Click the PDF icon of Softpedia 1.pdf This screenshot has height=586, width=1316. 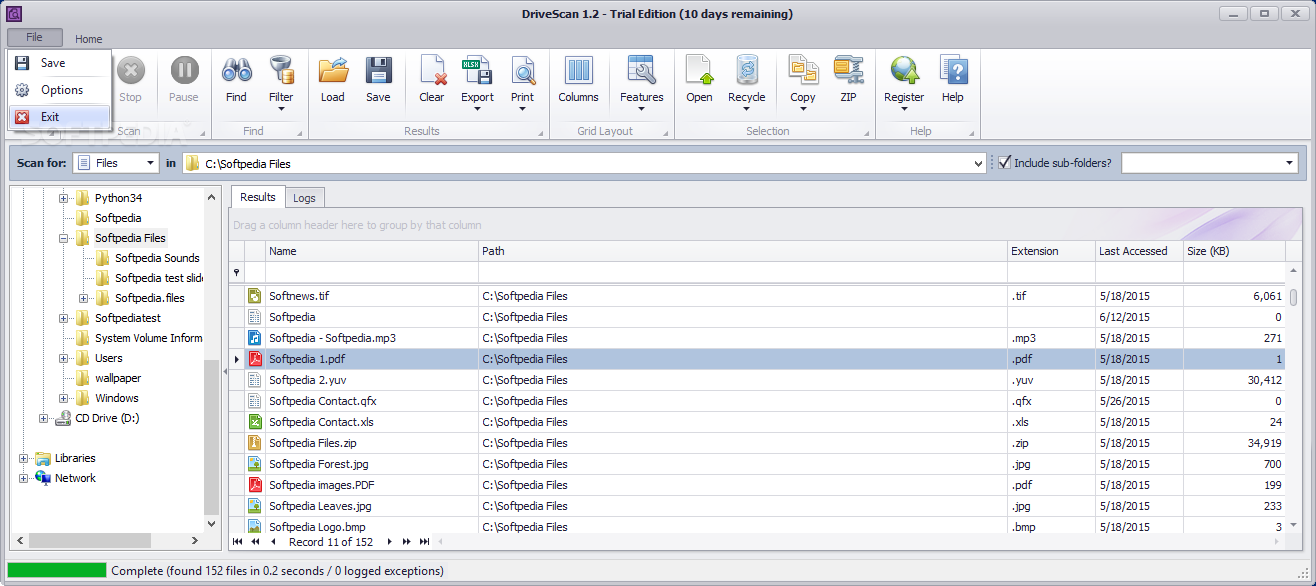(254, 359)
